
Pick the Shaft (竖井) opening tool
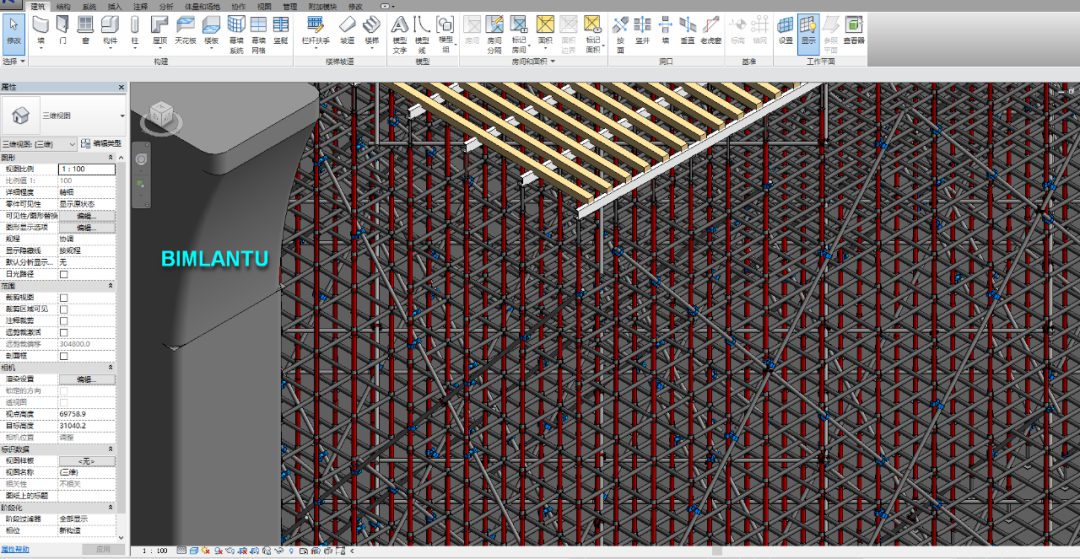point(643,32)
